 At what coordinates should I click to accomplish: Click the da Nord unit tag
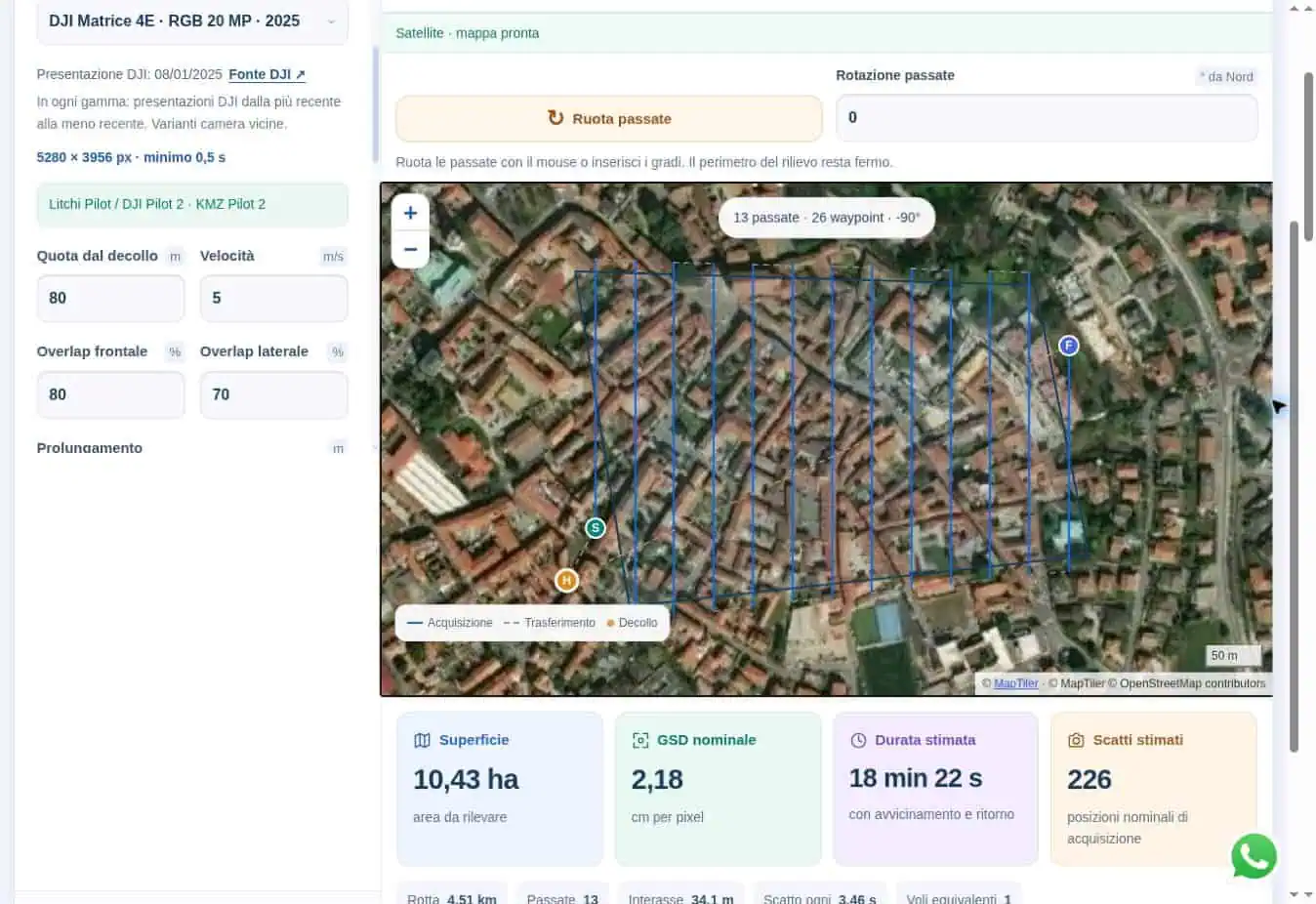coord(1226,76)
